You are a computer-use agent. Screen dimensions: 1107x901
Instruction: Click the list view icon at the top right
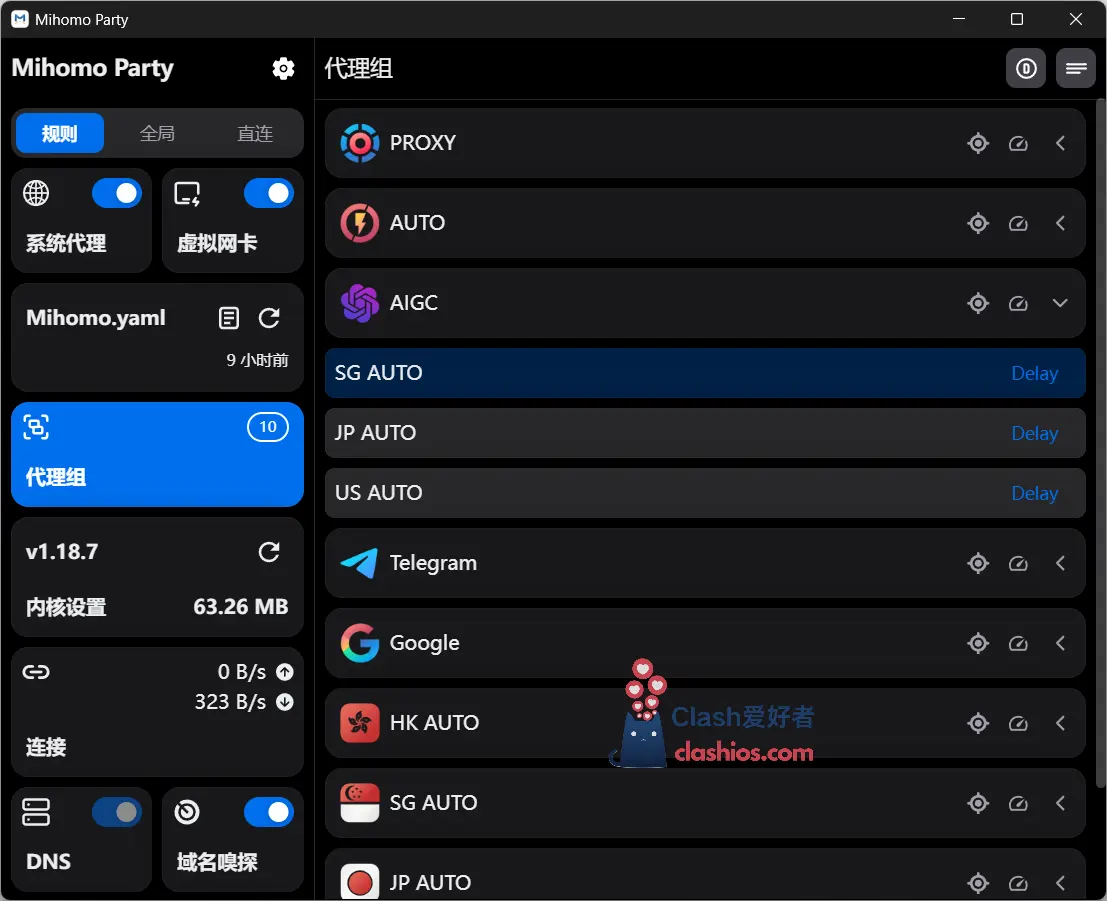pos(1076,68)
